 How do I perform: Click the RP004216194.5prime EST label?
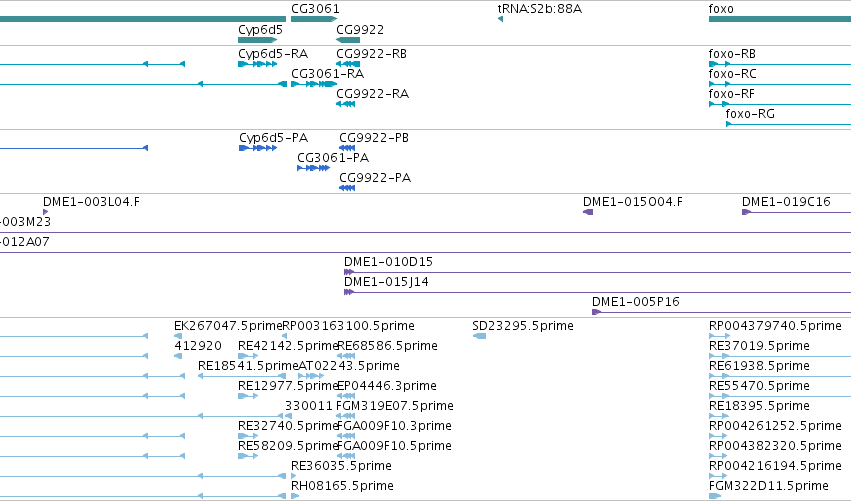tap(775, 466)
